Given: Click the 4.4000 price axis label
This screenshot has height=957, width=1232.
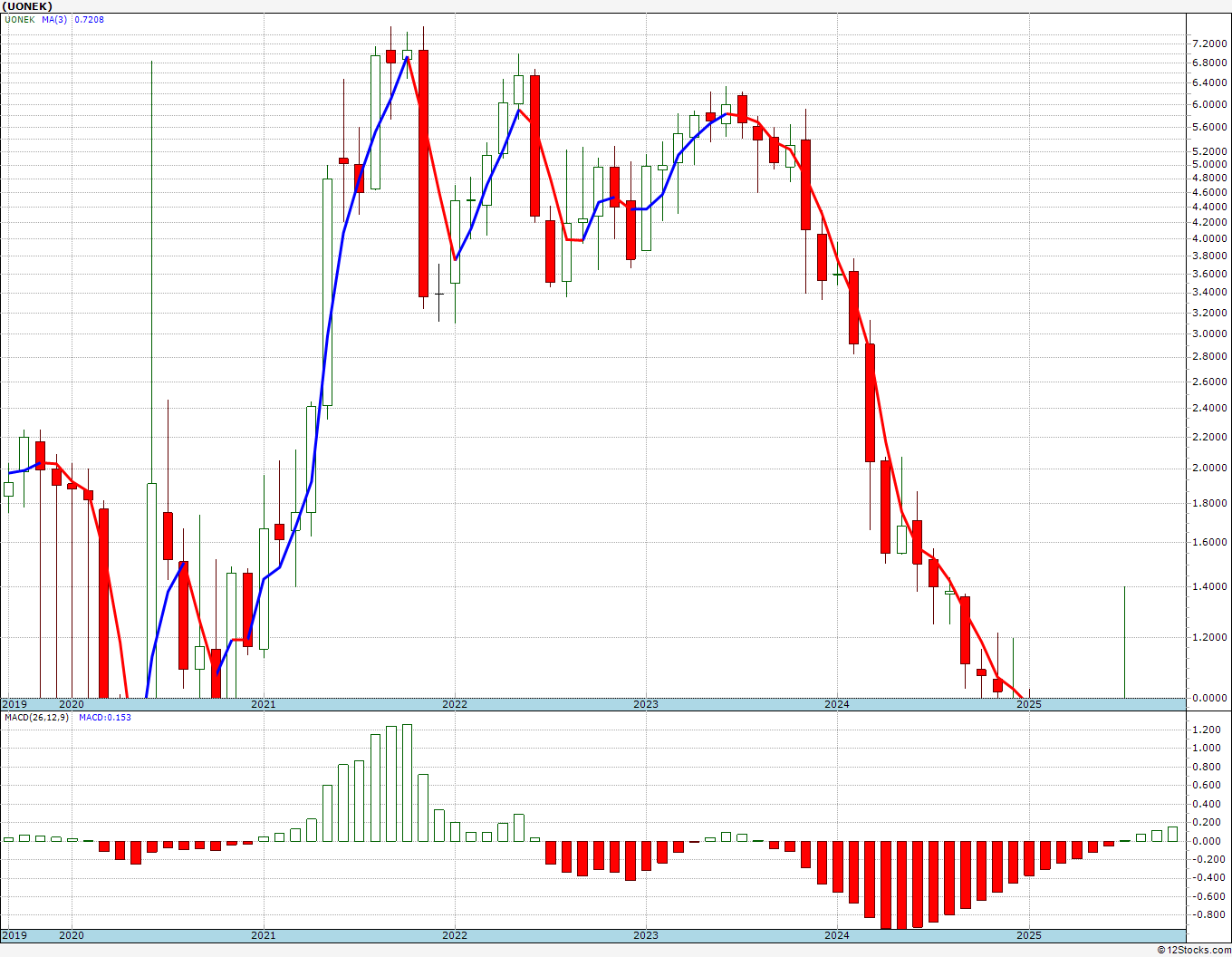Looking at the screenshot, I should [1209, 207].
